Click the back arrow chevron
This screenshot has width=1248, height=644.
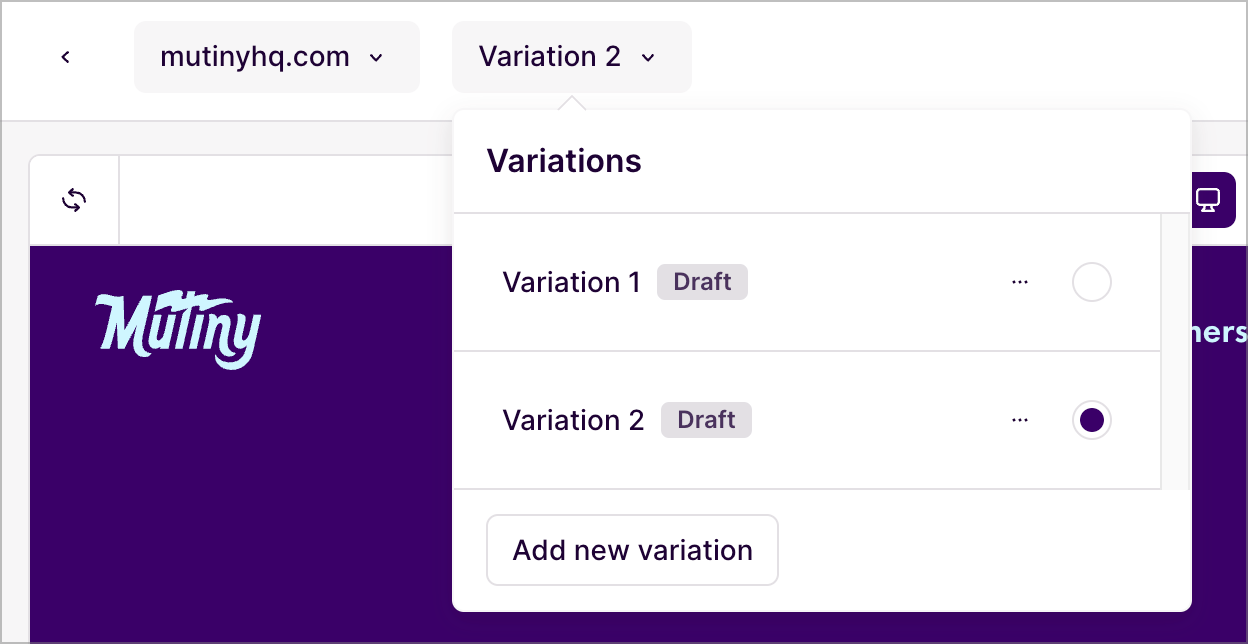point(65,57)
